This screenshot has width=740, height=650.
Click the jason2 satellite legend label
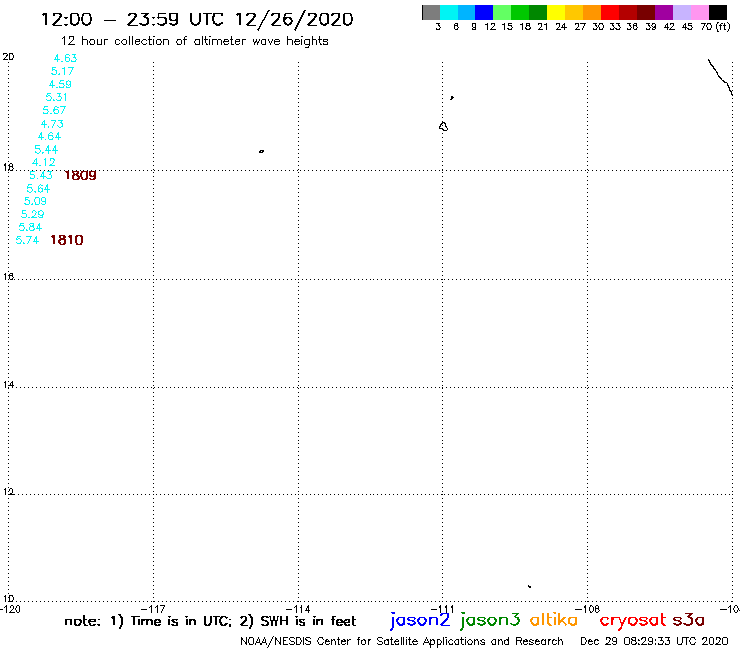(420, 620)
